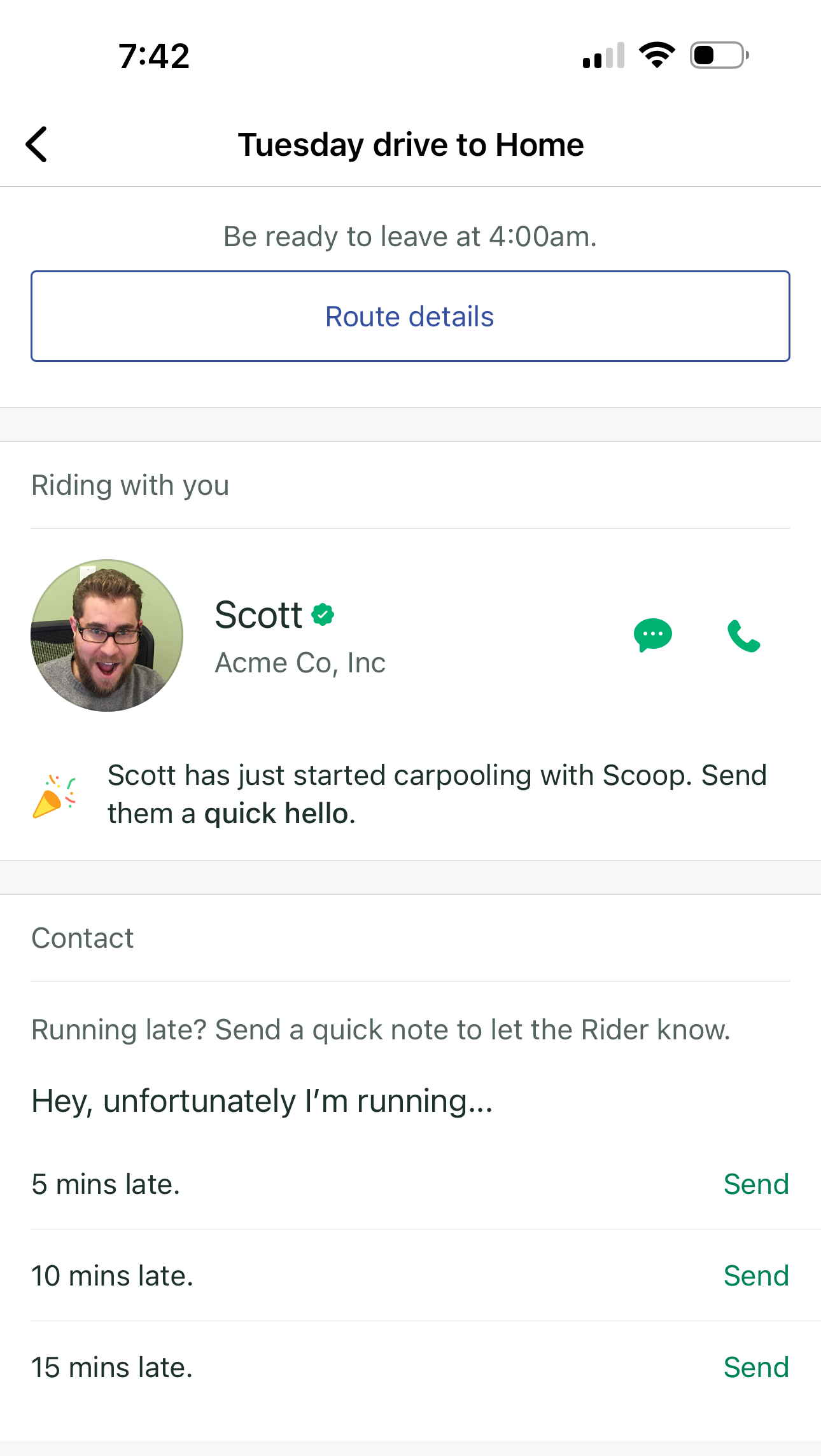This screenshot has height=1456, width=821.
Task: Tap the Tuesday drive to Home title
Action: (410, 144)
